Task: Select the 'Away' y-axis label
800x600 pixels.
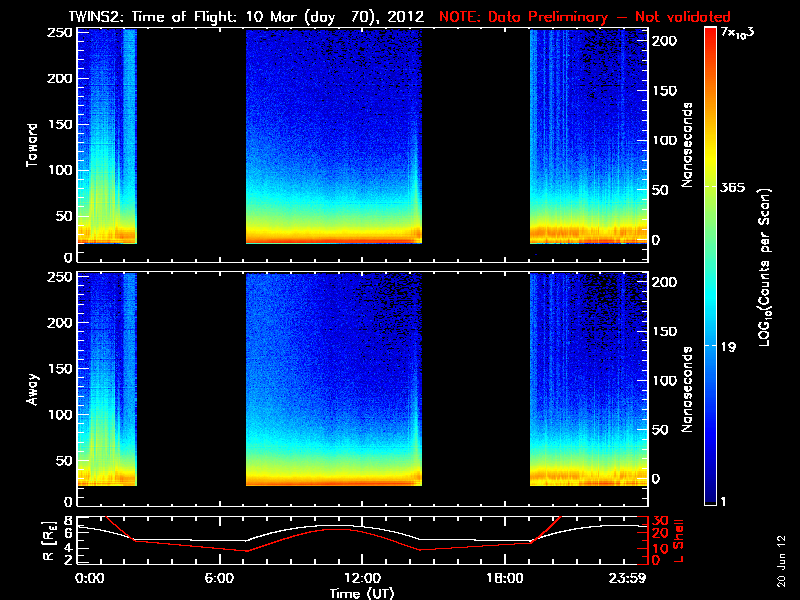Action: [33, 387]
